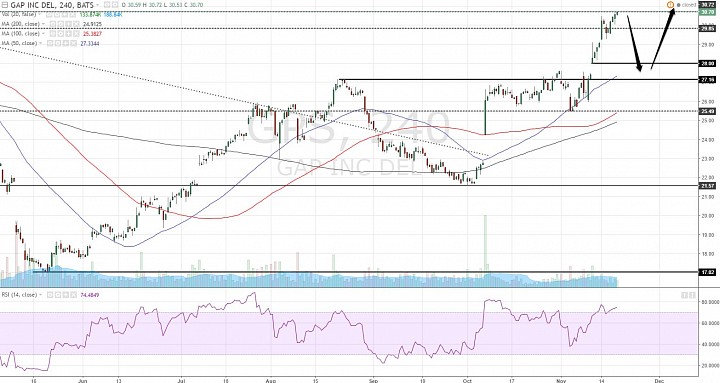The width and height of the screenshot is (720, 383).
Task: Toggle visibility of the GAP INC DEL main series
Action: (107, 5)
